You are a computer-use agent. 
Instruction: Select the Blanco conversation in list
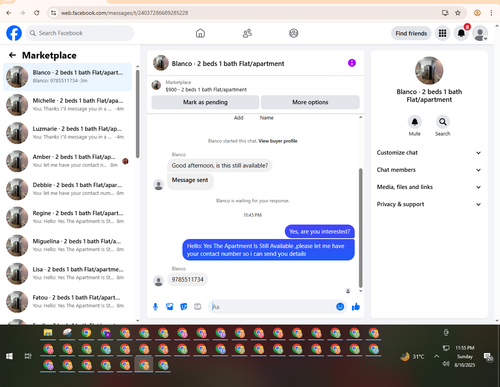67,77
